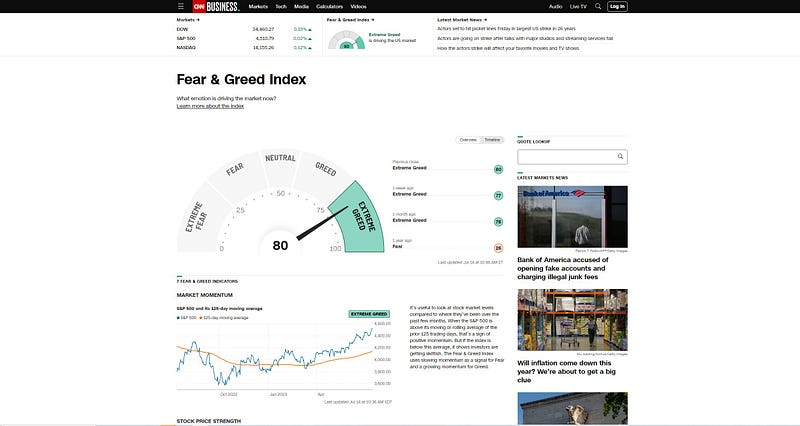
Task: Open Live TV in the header
Action: pos(578,7)
